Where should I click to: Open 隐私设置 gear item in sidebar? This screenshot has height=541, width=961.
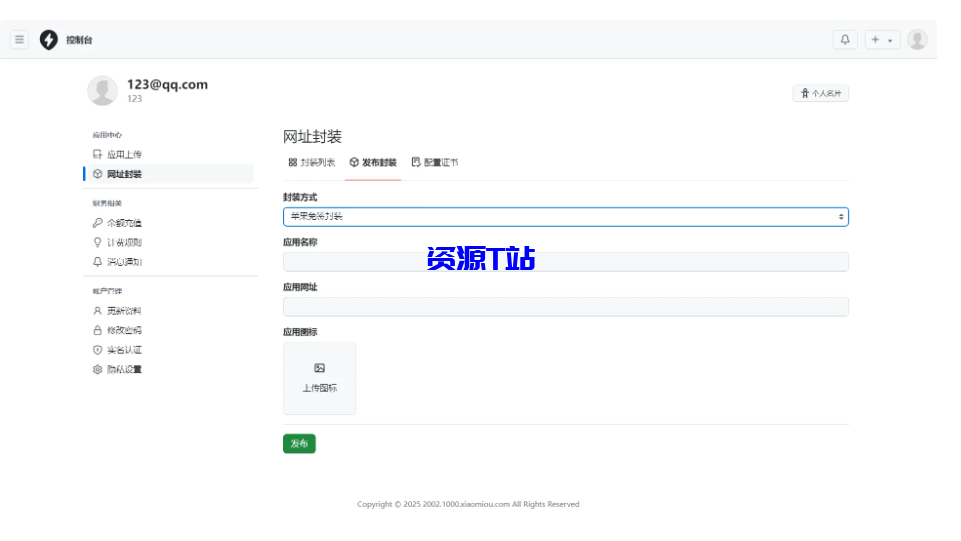click(x=170, y=369)
